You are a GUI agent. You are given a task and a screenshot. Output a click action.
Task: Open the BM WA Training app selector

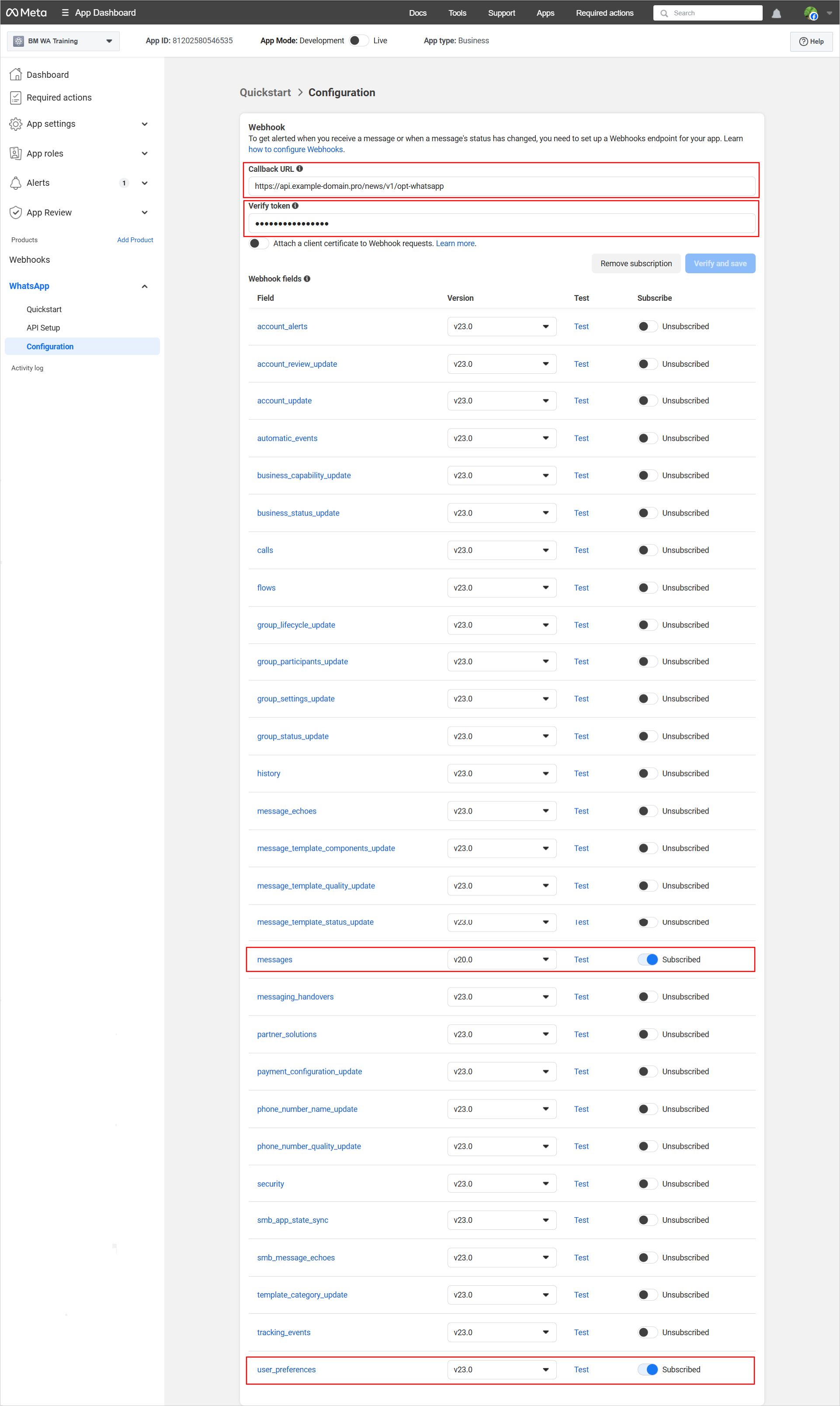[x=63, y=41]
